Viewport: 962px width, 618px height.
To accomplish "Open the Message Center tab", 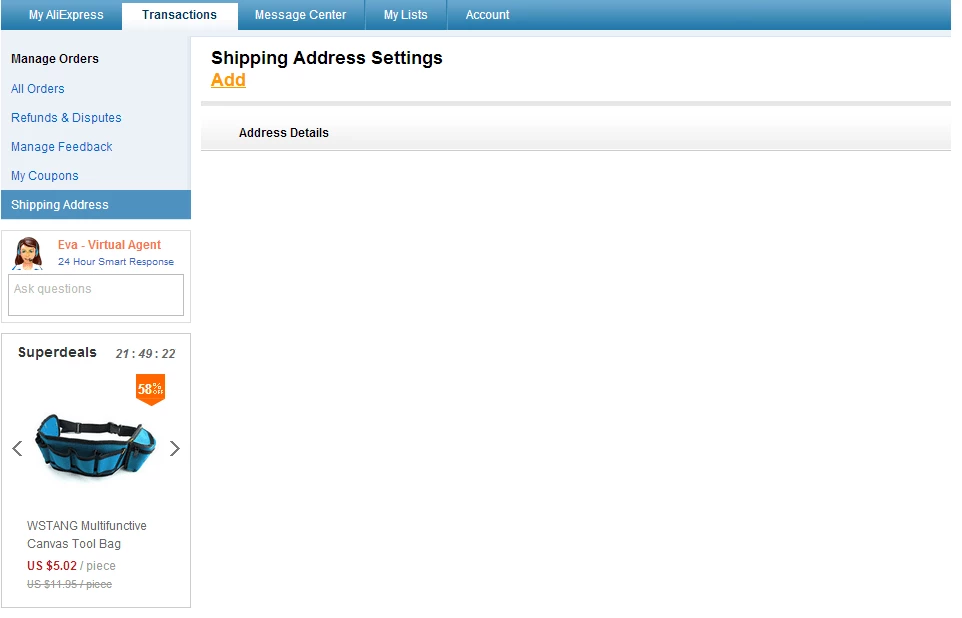I will 300,15.
